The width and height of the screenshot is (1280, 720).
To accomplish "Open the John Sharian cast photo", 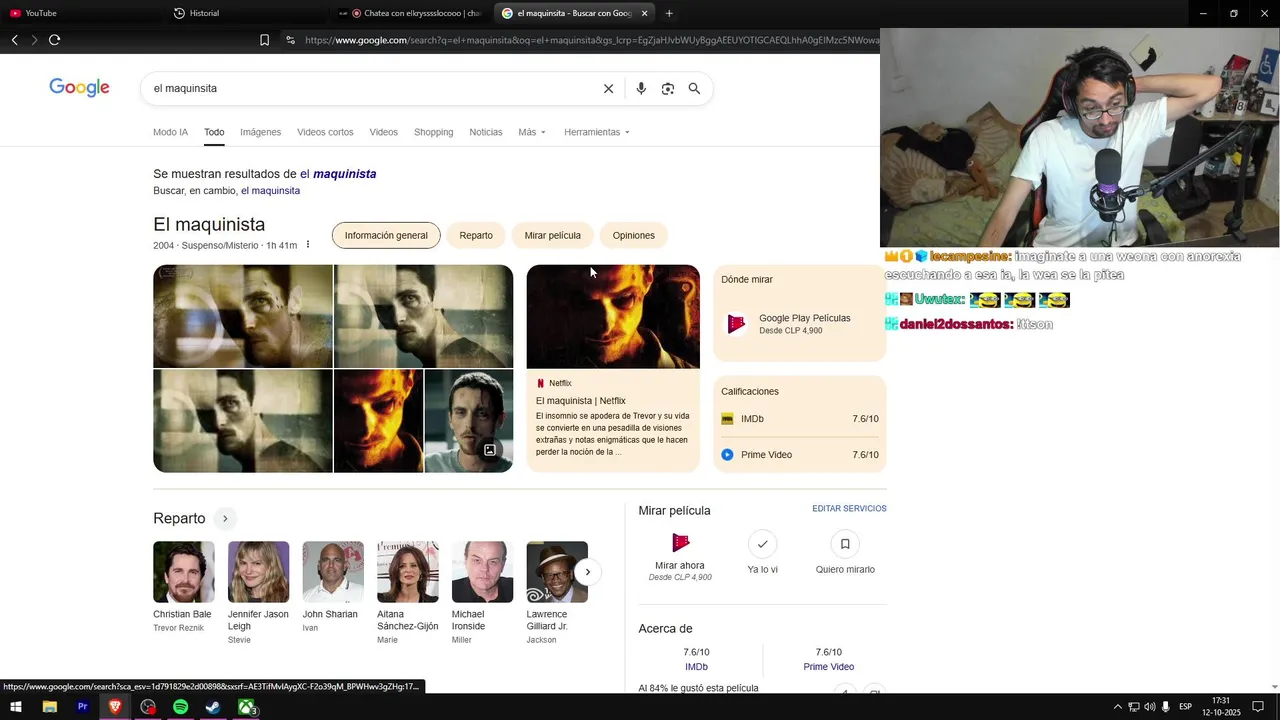I will tap(333, 572).
